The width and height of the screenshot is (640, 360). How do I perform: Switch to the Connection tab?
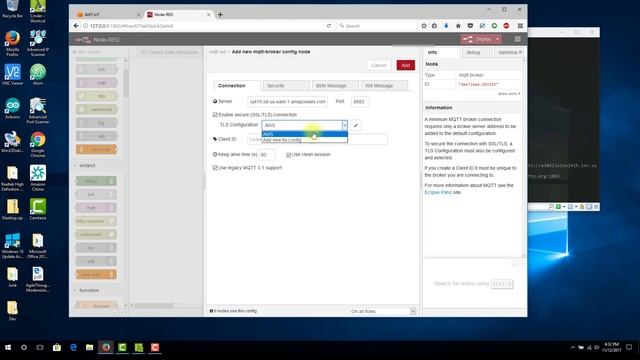[237, 86]
